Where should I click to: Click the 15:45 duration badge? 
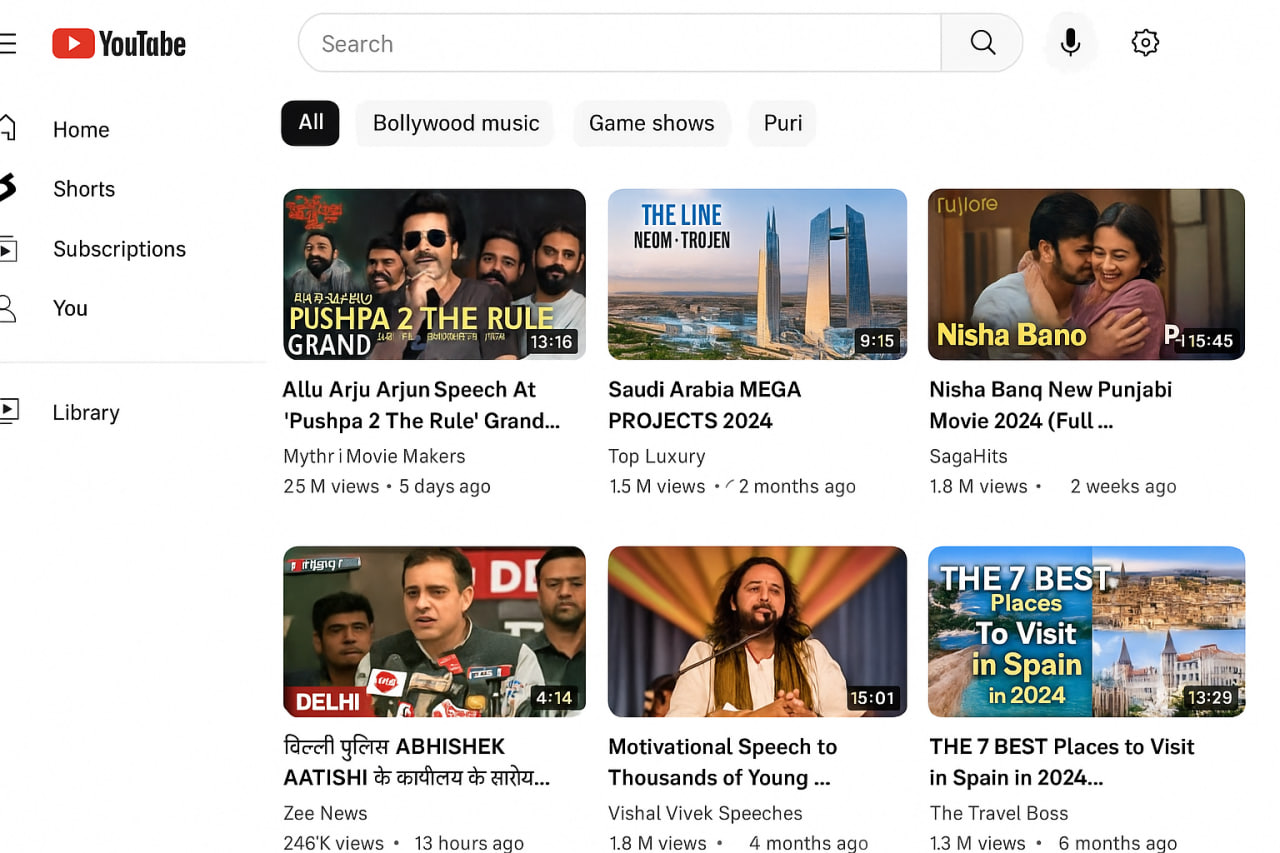1209,341
